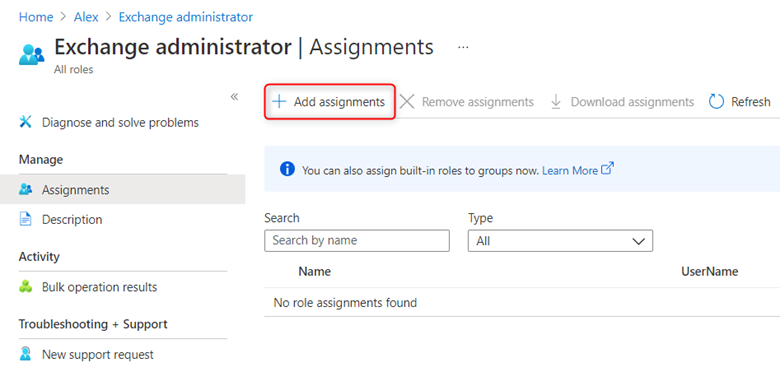Open New support request
780x372 pixels.
98,355
